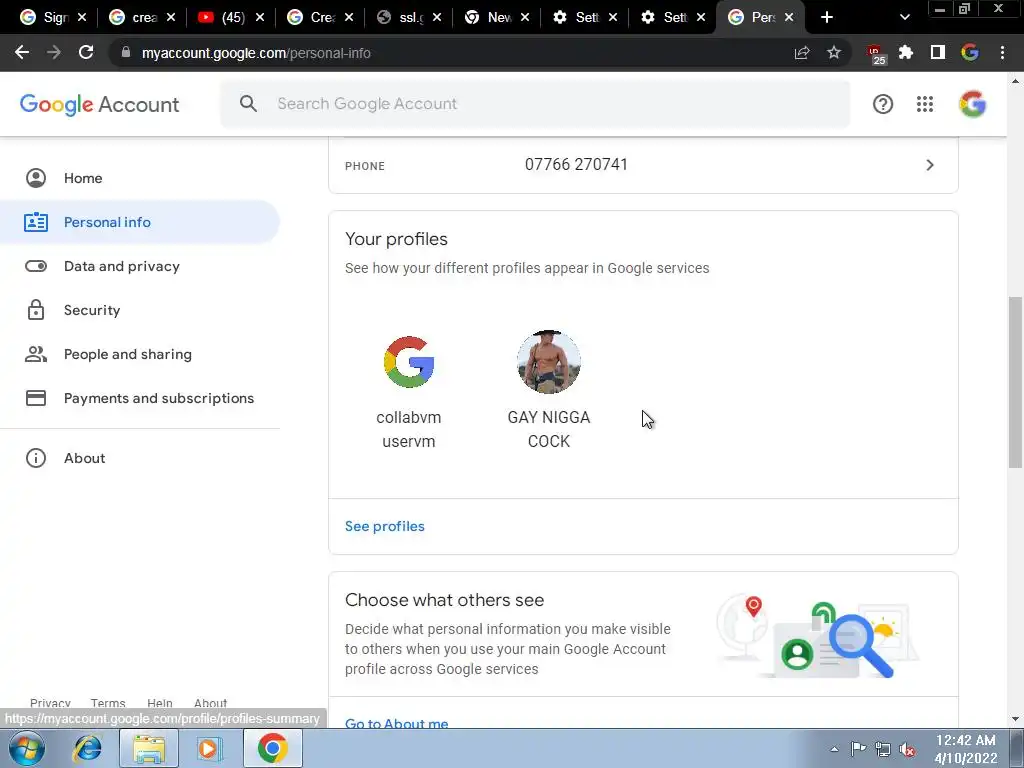Expand the Phone row chevron

point(930,165)
